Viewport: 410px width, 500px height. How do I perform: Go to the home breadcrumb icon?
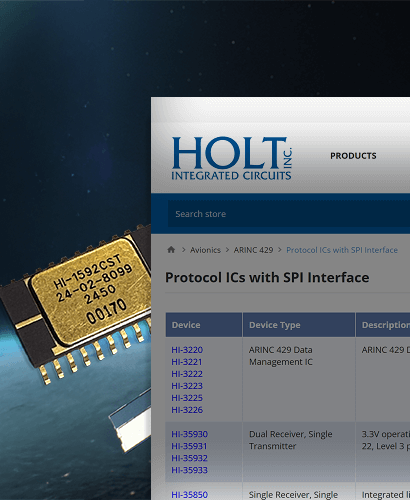171,250
